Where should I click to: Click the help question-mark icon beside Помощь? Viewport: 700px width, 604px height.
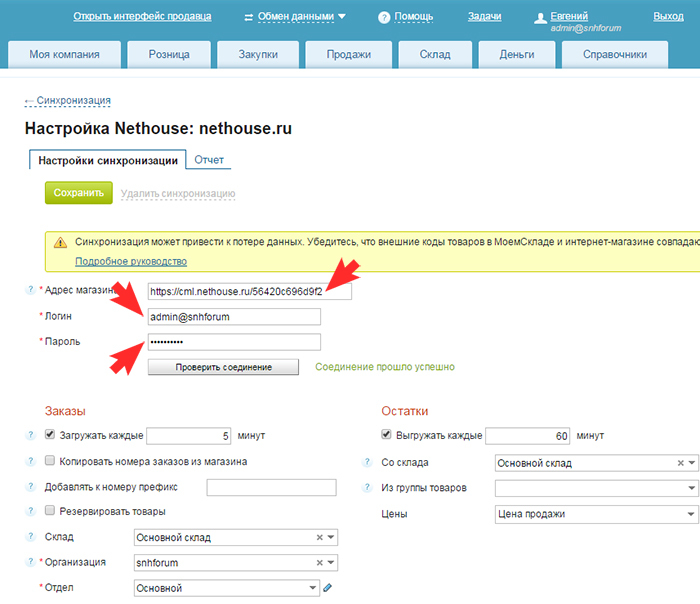coord(384,17)
